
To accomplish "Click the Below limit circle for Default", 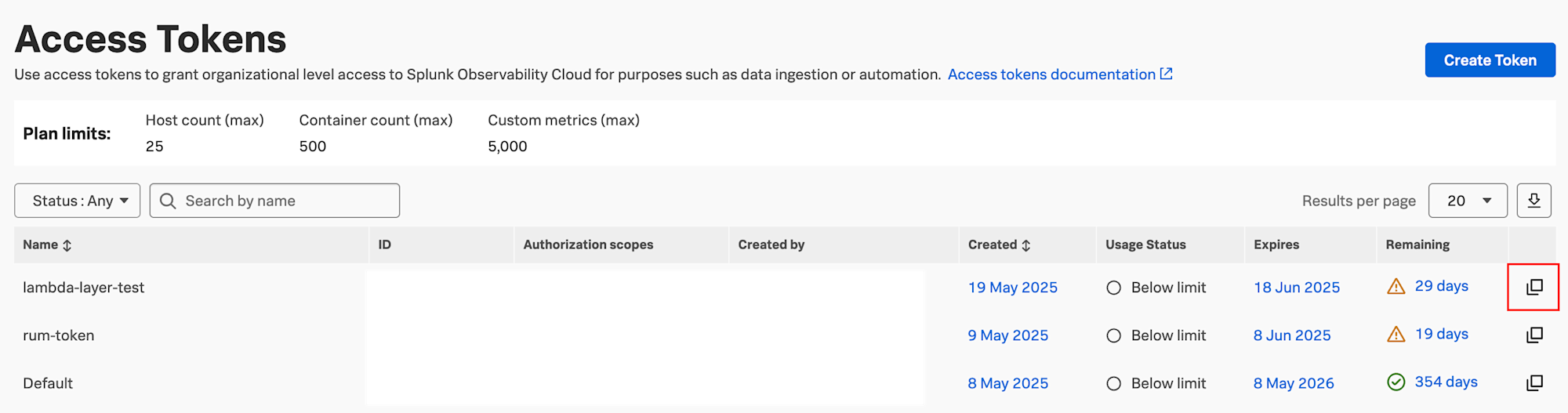I will pyautogui.click(x=1113, y=383).
